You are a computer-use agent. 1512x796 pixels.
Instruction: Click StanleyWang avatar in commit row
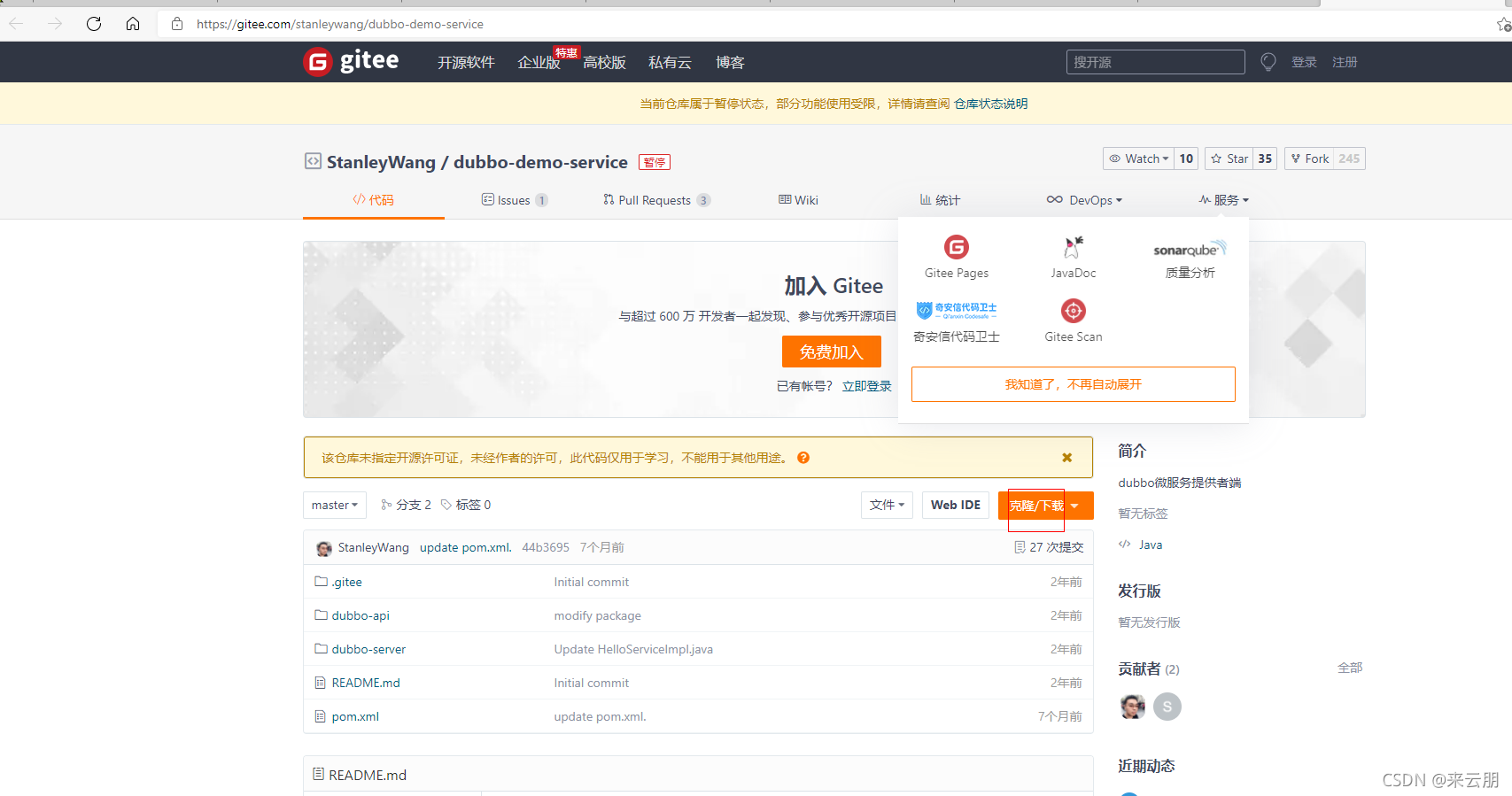324,548
